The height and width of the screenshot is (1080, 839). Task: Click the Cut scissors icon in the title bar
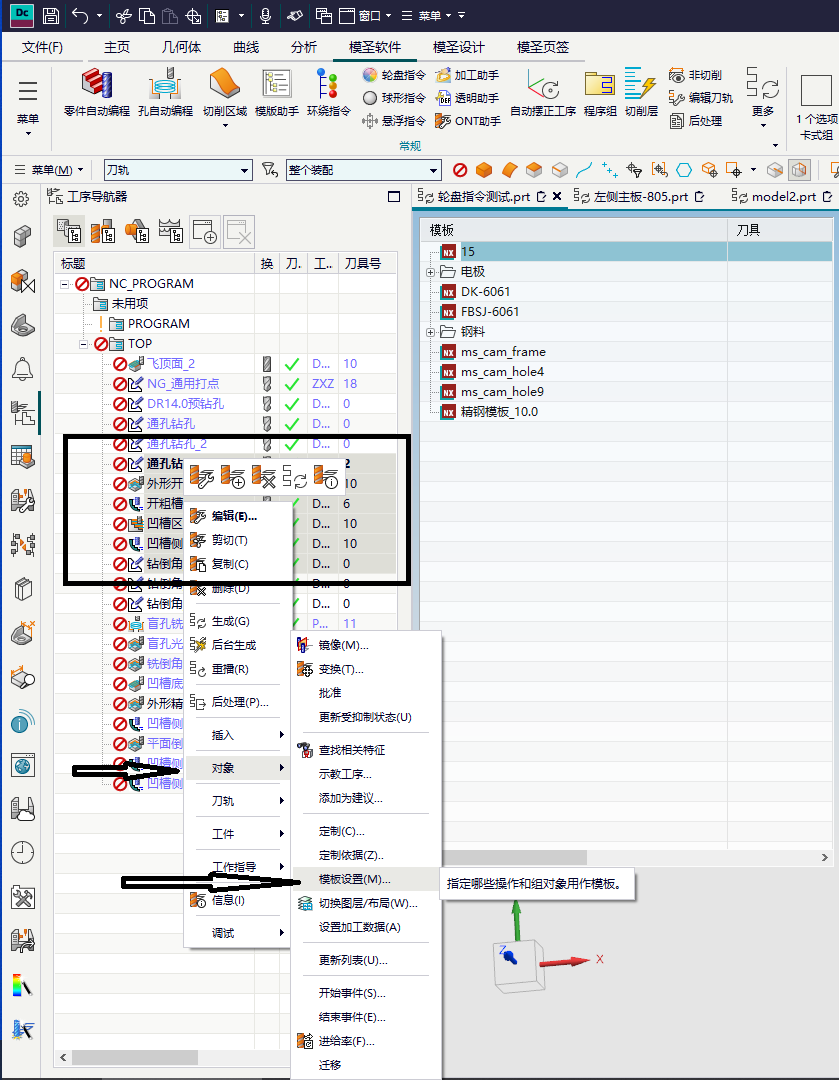tap(123, 14)
